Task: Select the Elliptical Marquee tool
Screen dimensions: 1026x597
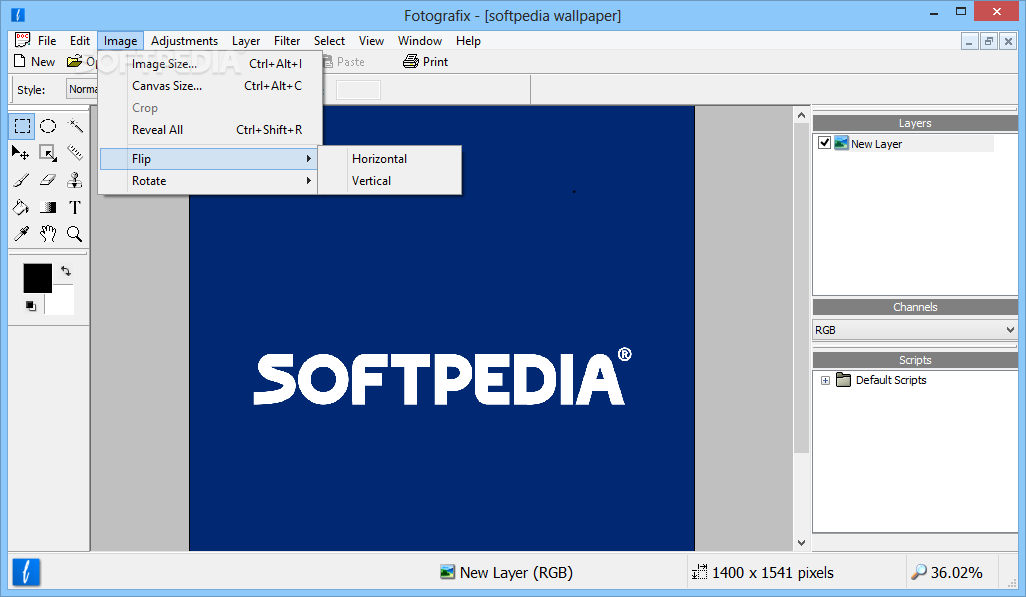Action: [x=48, y=126]
